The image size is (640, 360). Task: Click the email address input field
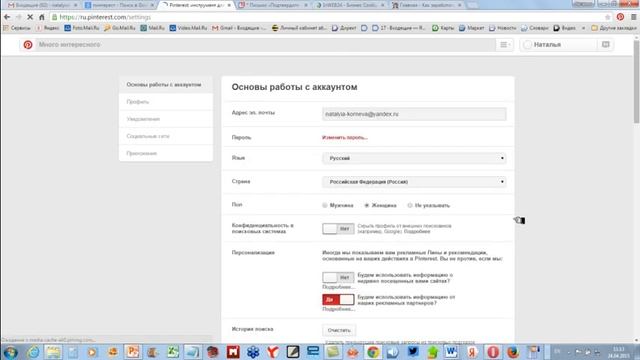click(414, 114)
